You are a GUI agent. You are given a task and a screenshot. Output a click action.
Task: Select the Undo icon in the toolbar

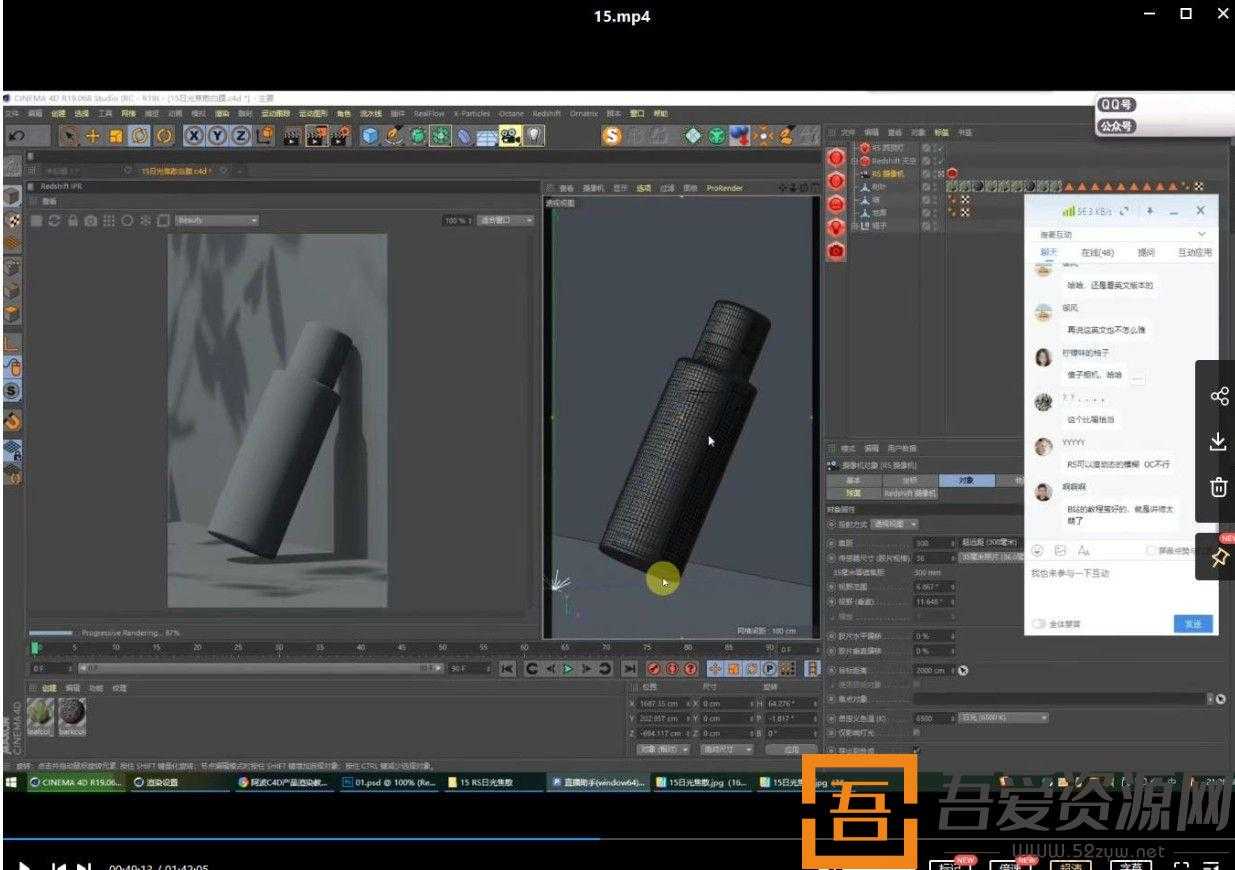17,137
